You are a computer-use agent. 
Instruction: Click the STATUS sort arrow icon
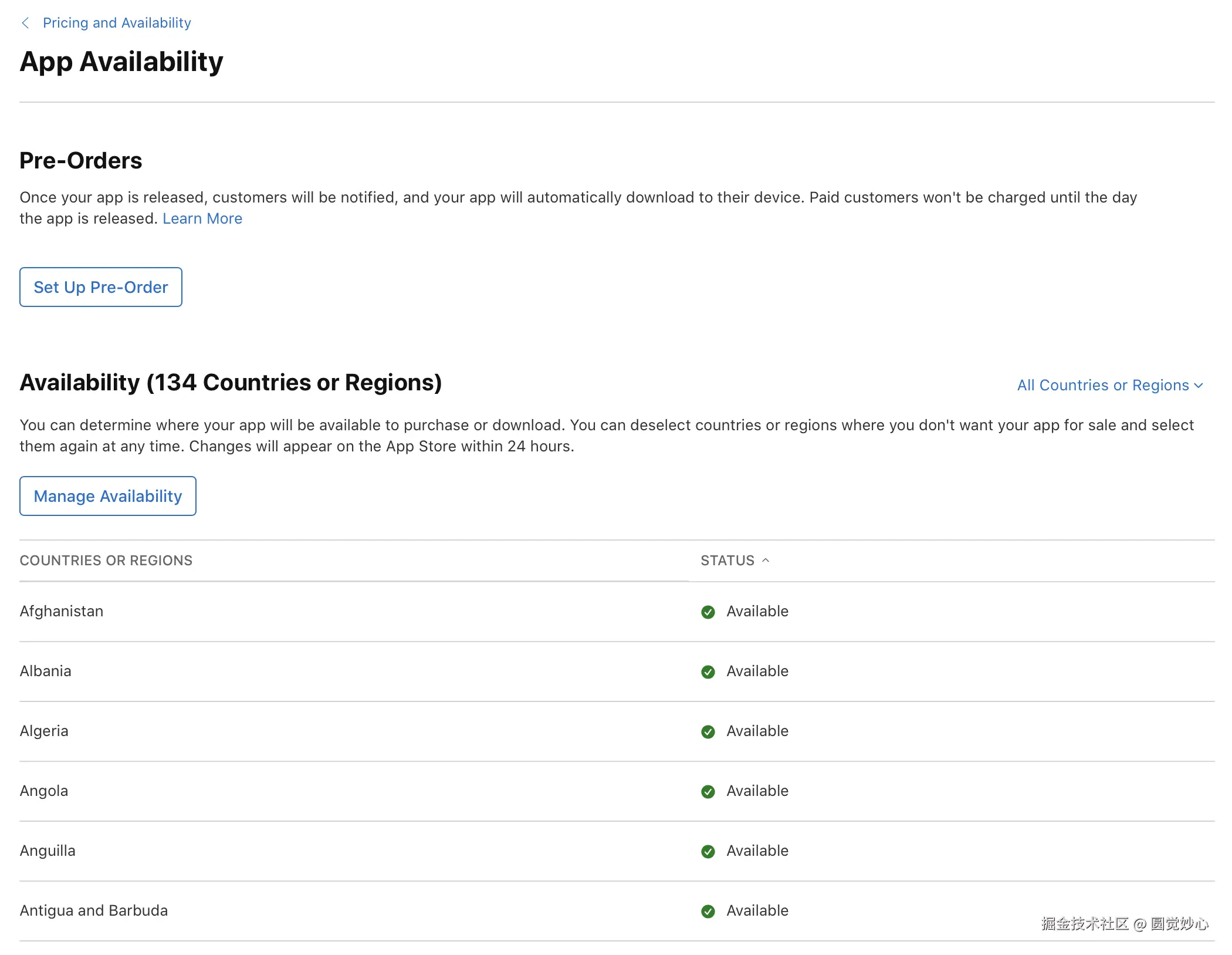pyautogui.click(x=766, y=561)
